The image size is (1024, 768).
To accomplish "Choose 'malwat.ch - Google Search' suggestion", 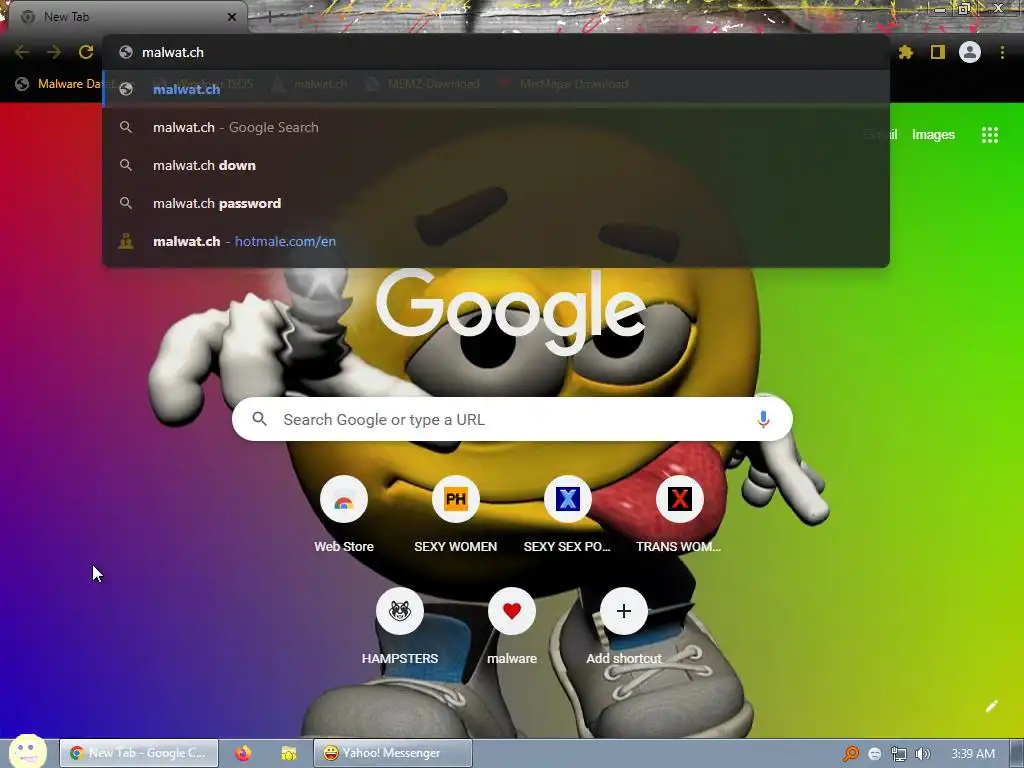I will [x=496, y=127].
